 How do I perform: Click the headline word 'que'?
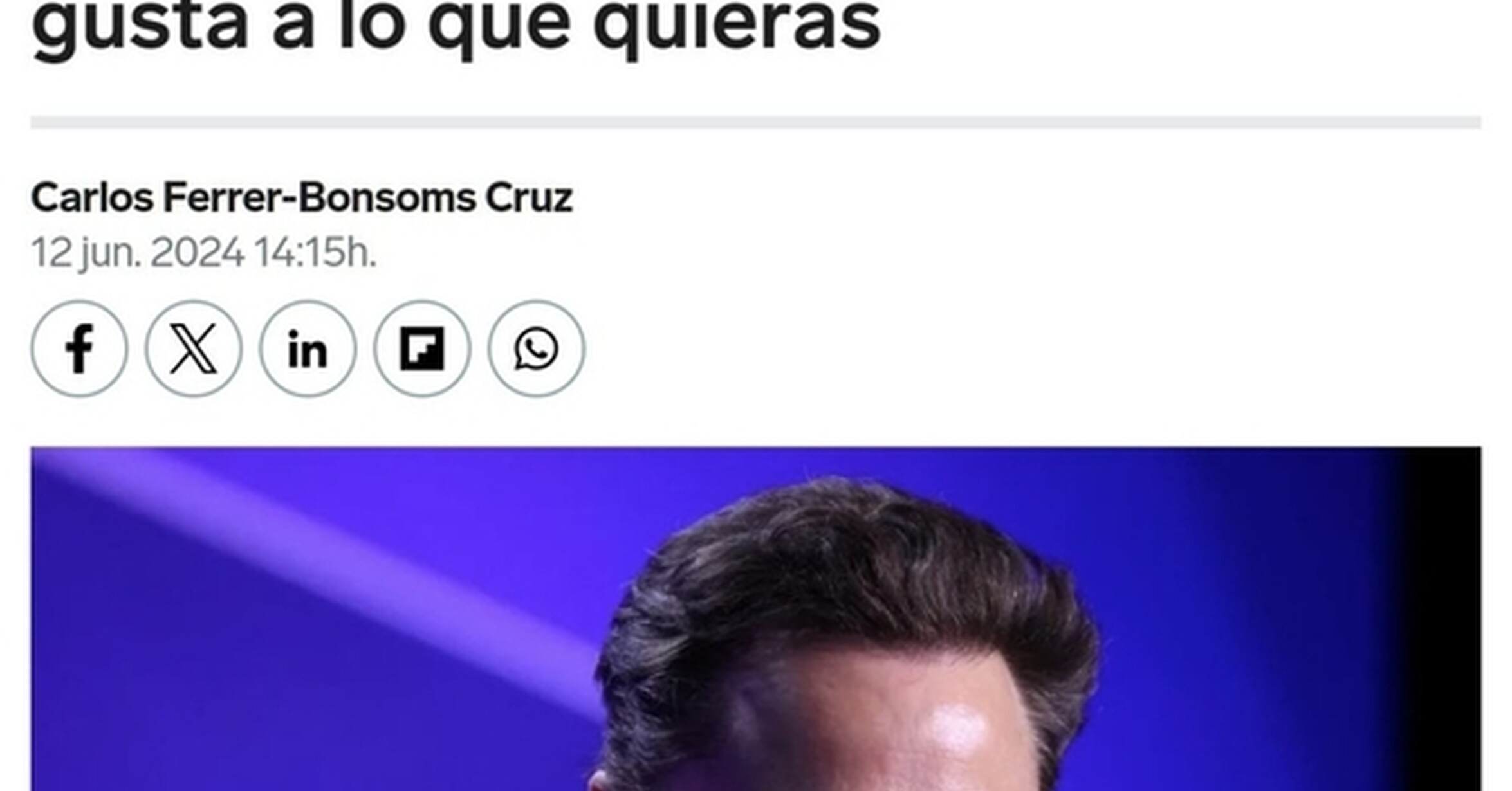(499, 27)
